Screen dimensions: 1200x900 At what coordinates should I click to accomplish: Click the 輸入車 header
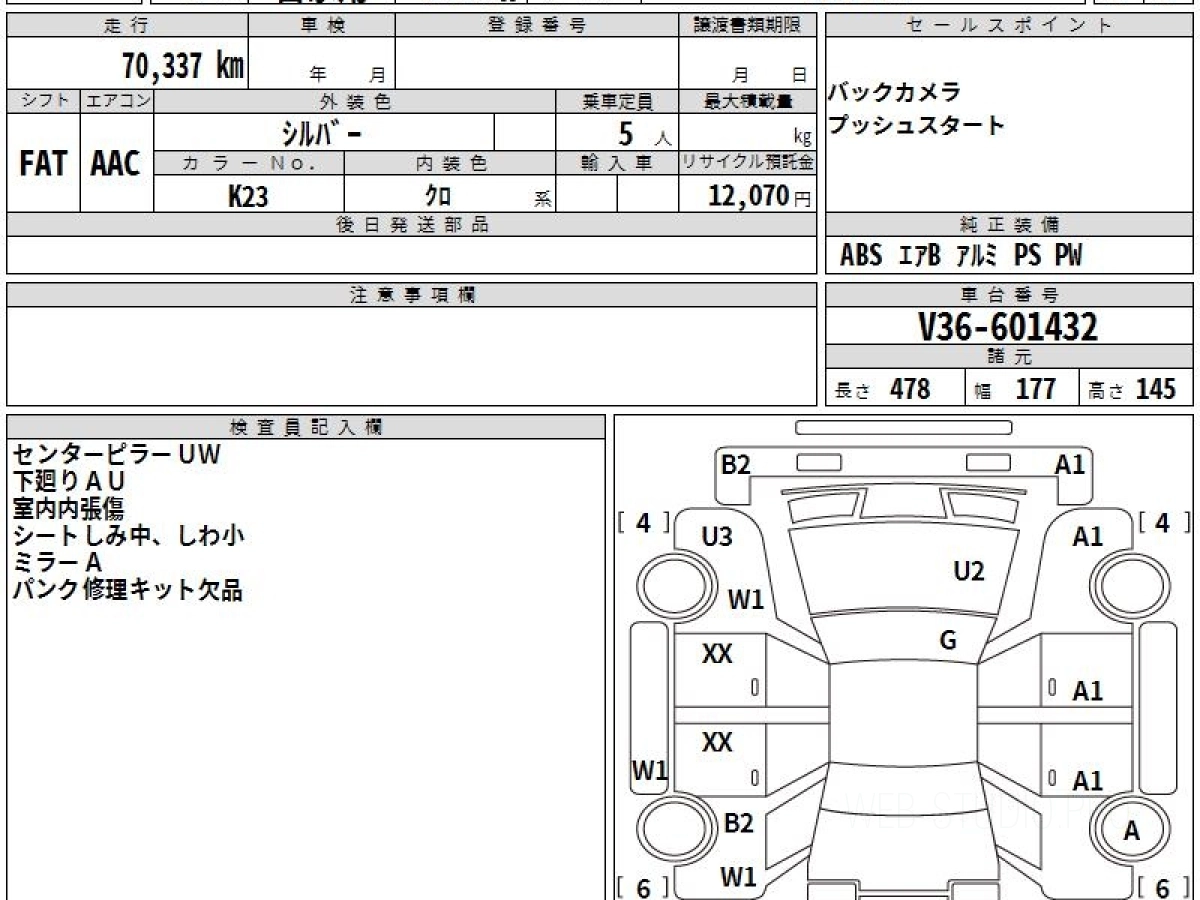tap(617, 163)
